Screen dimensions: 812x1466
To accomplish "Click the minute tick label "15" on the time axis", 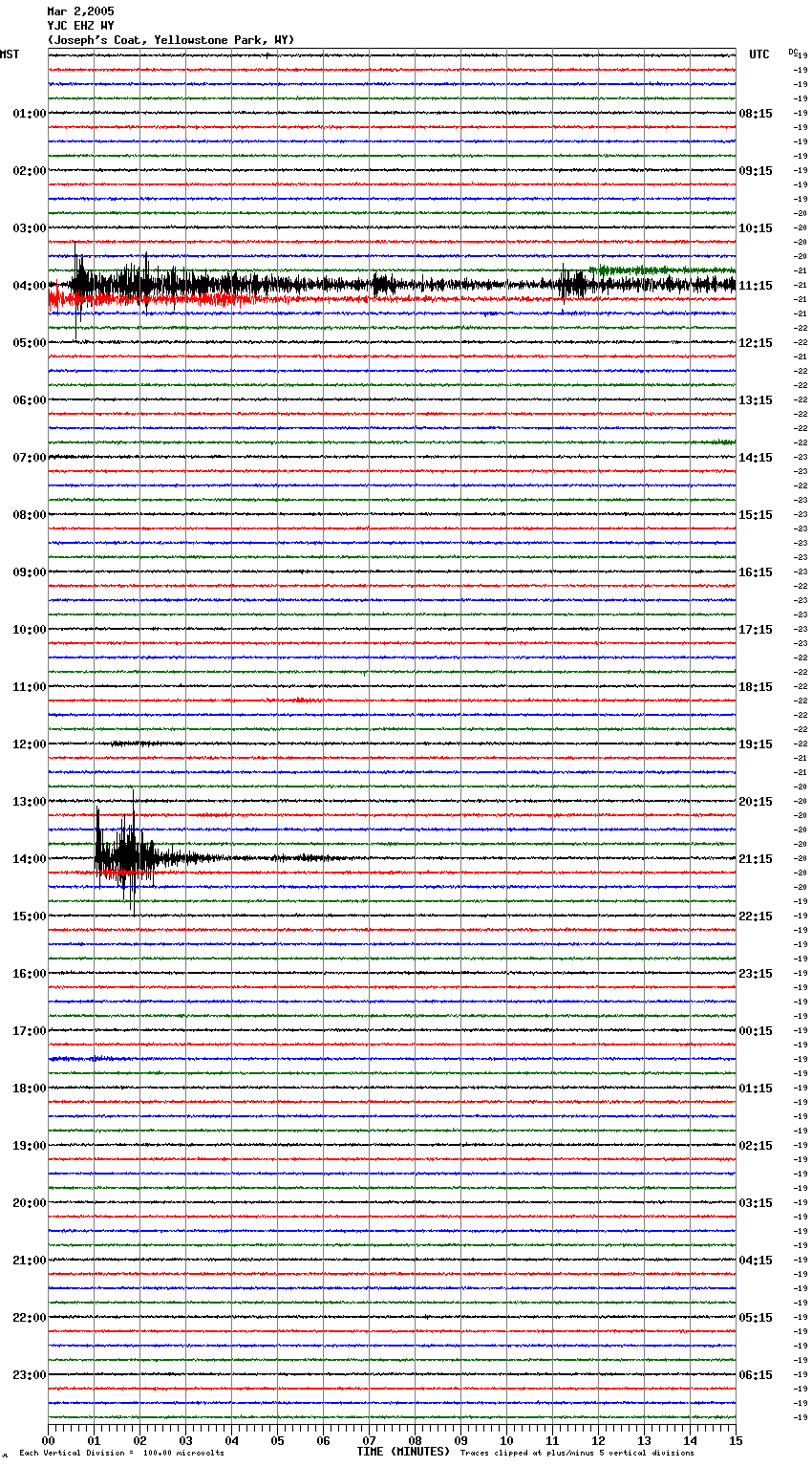I will [x=736, y=1439].
